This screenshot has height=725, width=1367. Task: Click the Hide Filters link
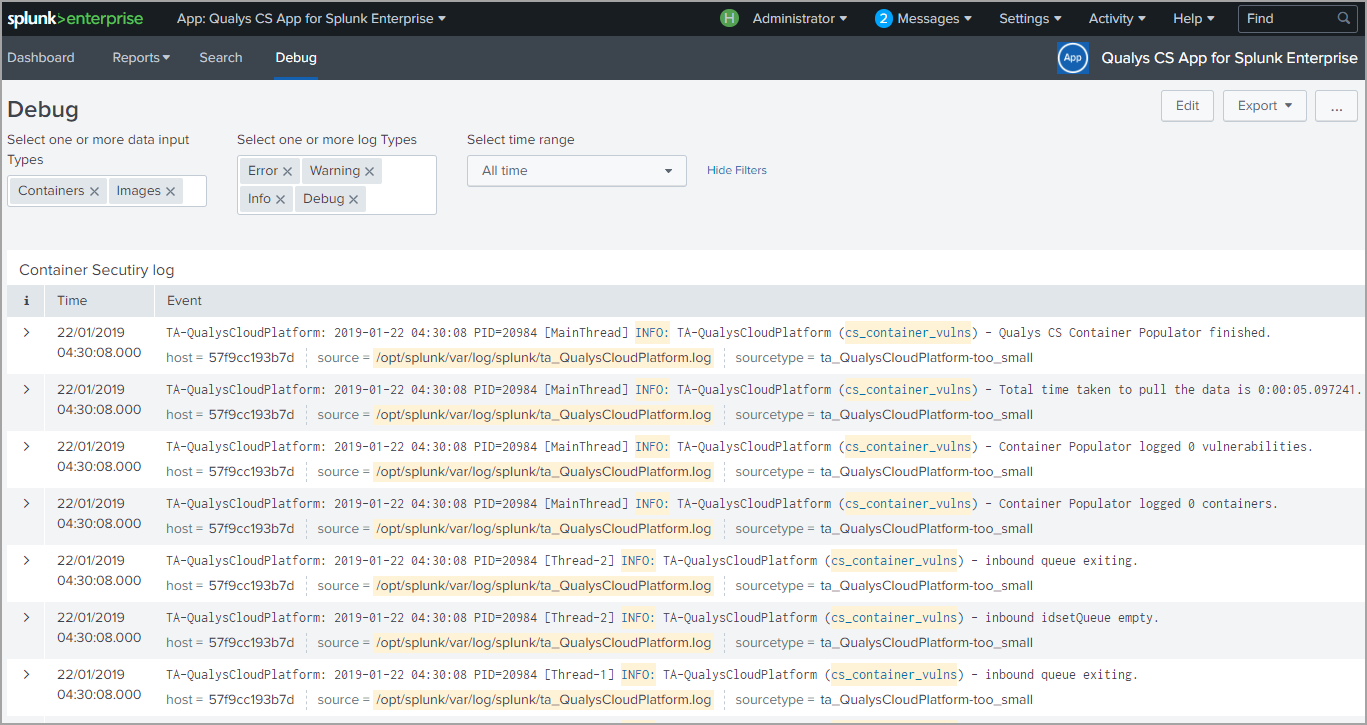click(x=736, y=170)
